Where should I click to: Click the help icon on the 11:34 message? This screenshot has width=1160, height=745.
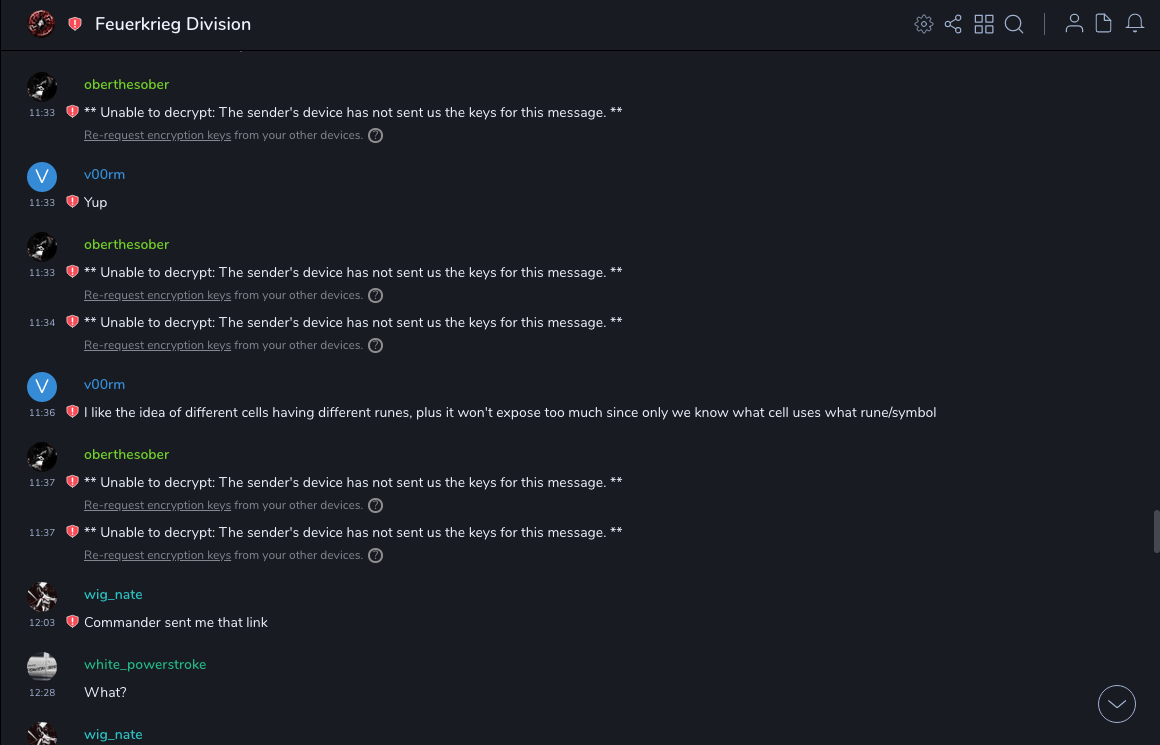pos(376,346)
